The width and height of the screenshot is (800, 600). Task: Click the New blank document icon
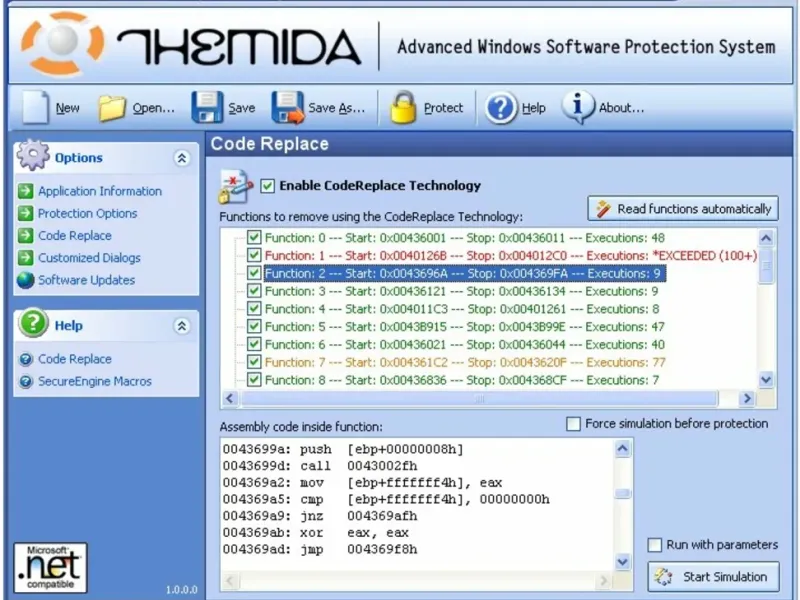click(x=36, y=107)
